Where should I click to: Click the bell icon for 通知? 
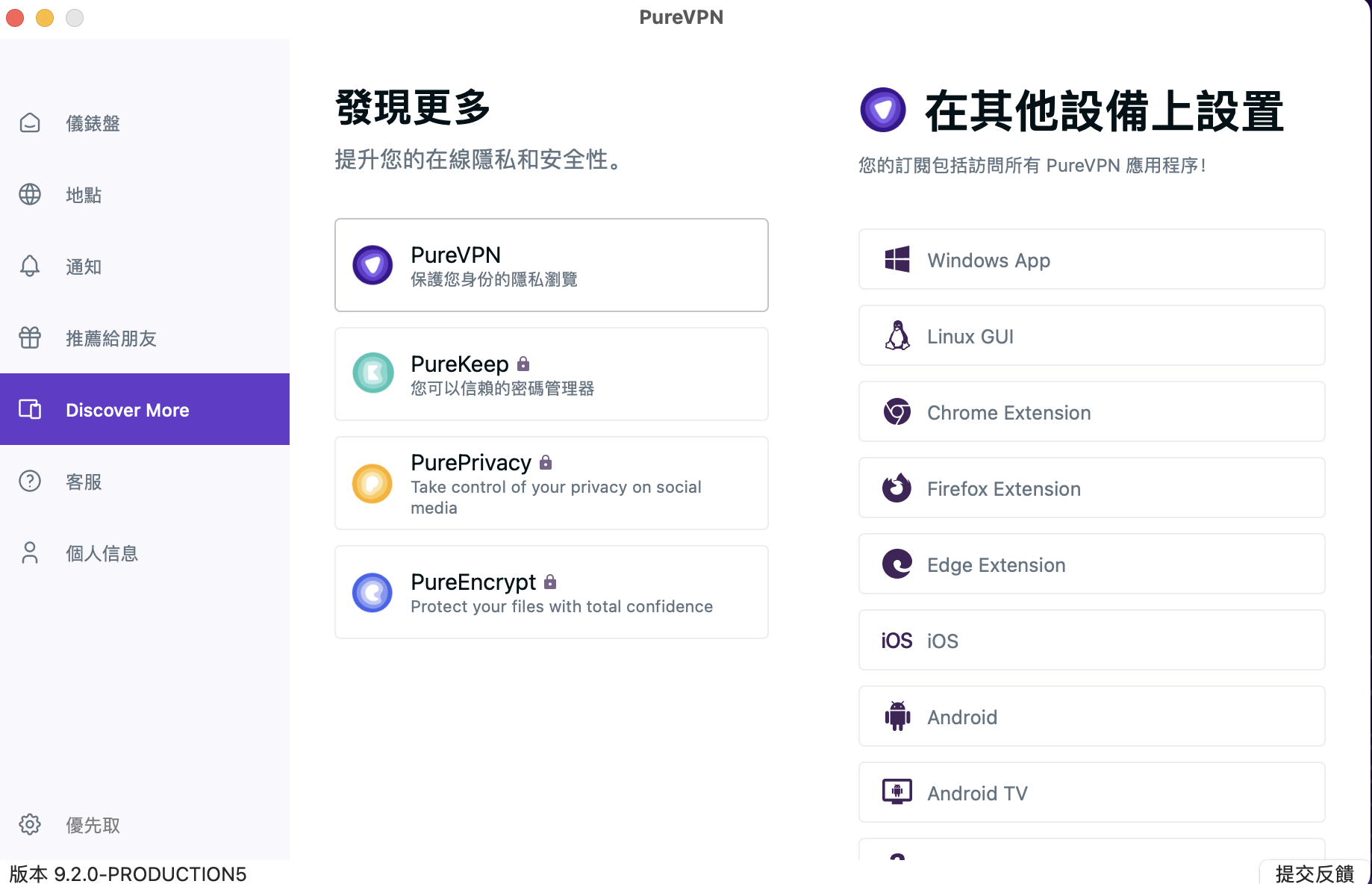(30, 266)
